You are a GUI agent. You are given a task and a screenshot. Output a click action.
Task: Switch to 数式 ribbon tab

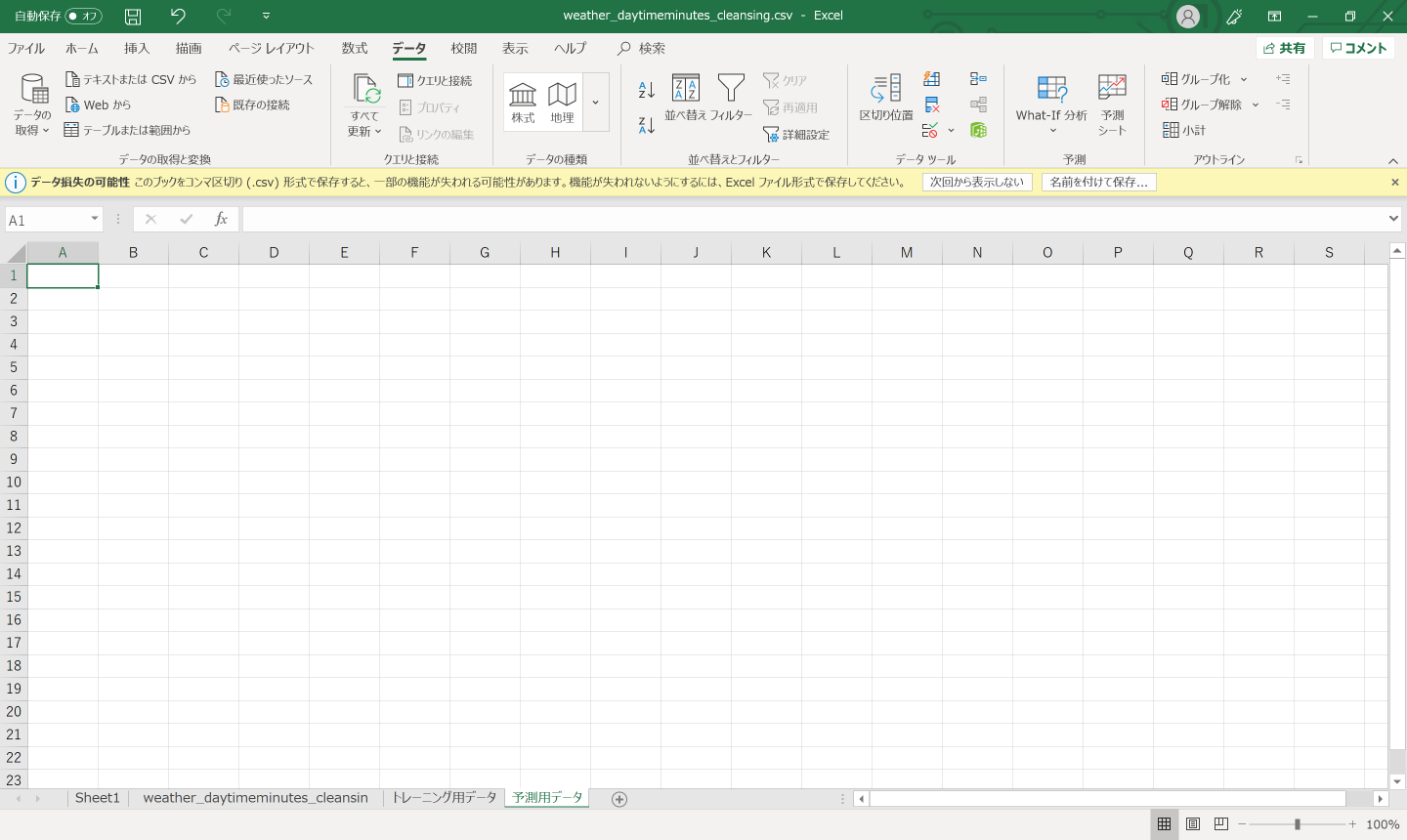[x=355, y=48]
